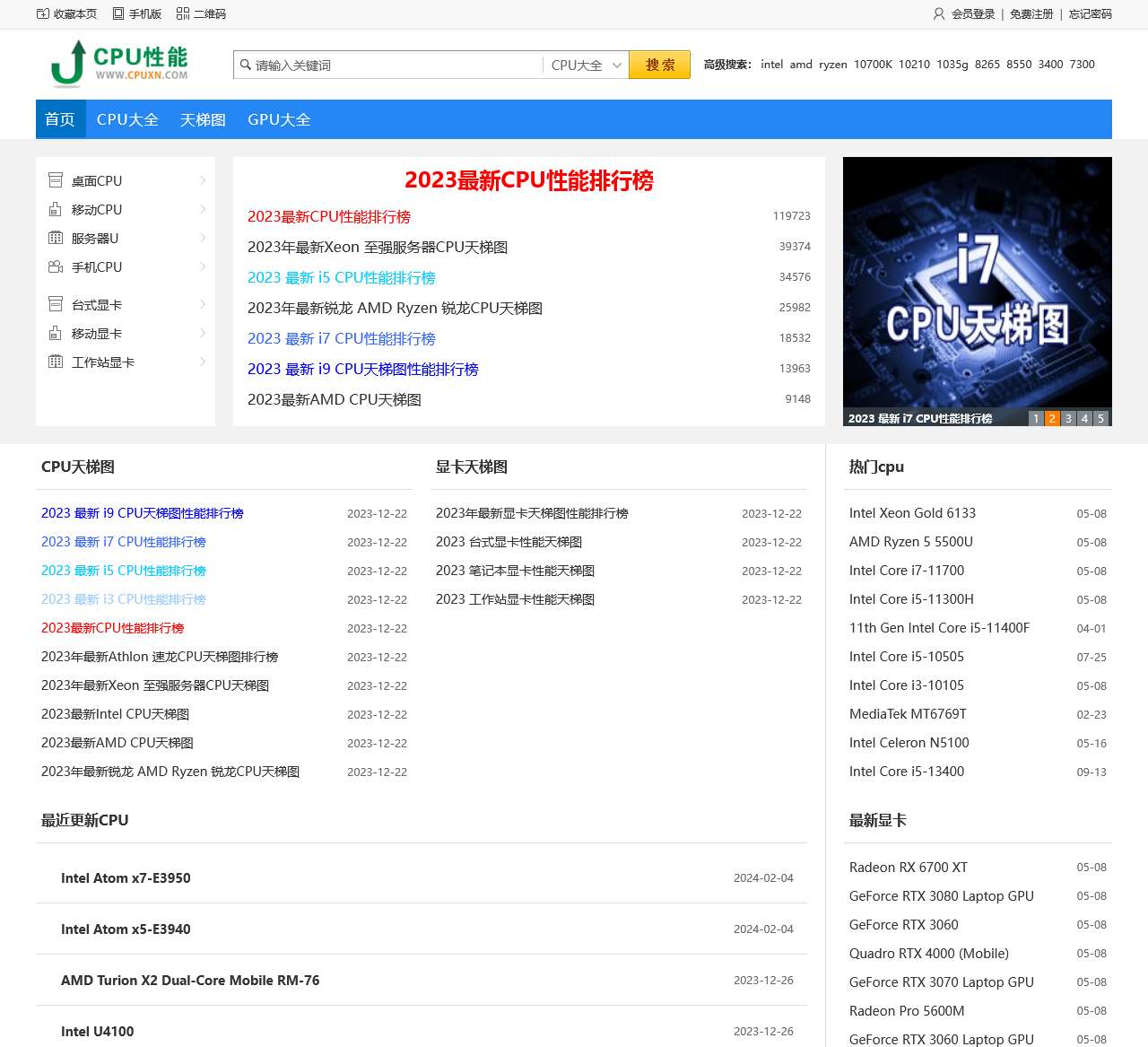Expand the 桌面CPU category chevron

tap(201, 180)
